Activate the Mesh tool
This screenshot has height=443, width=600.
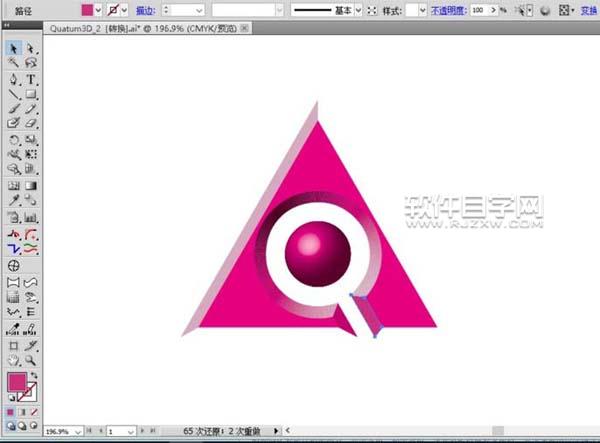pos(13,186)
